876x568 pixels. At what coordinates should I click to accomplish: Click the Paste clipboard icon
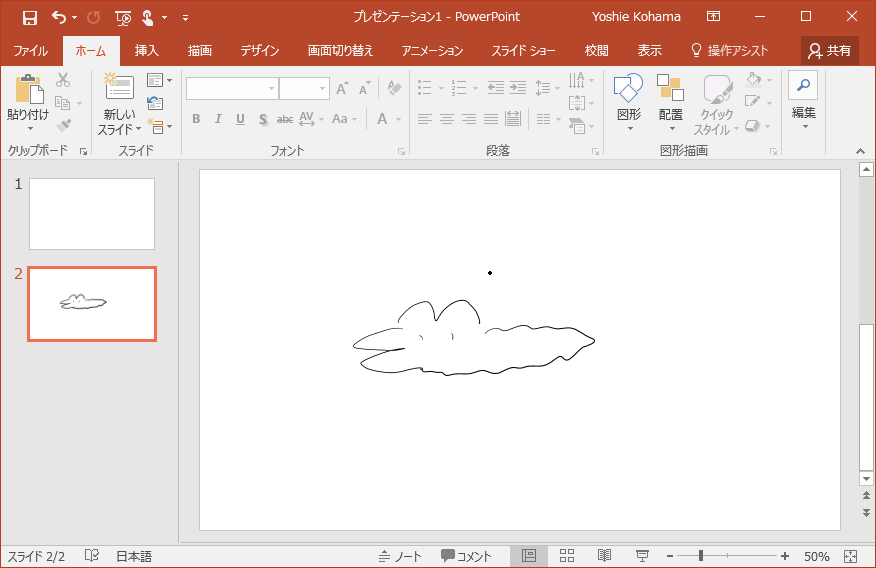pyautogui.click(x=28, y=91)
